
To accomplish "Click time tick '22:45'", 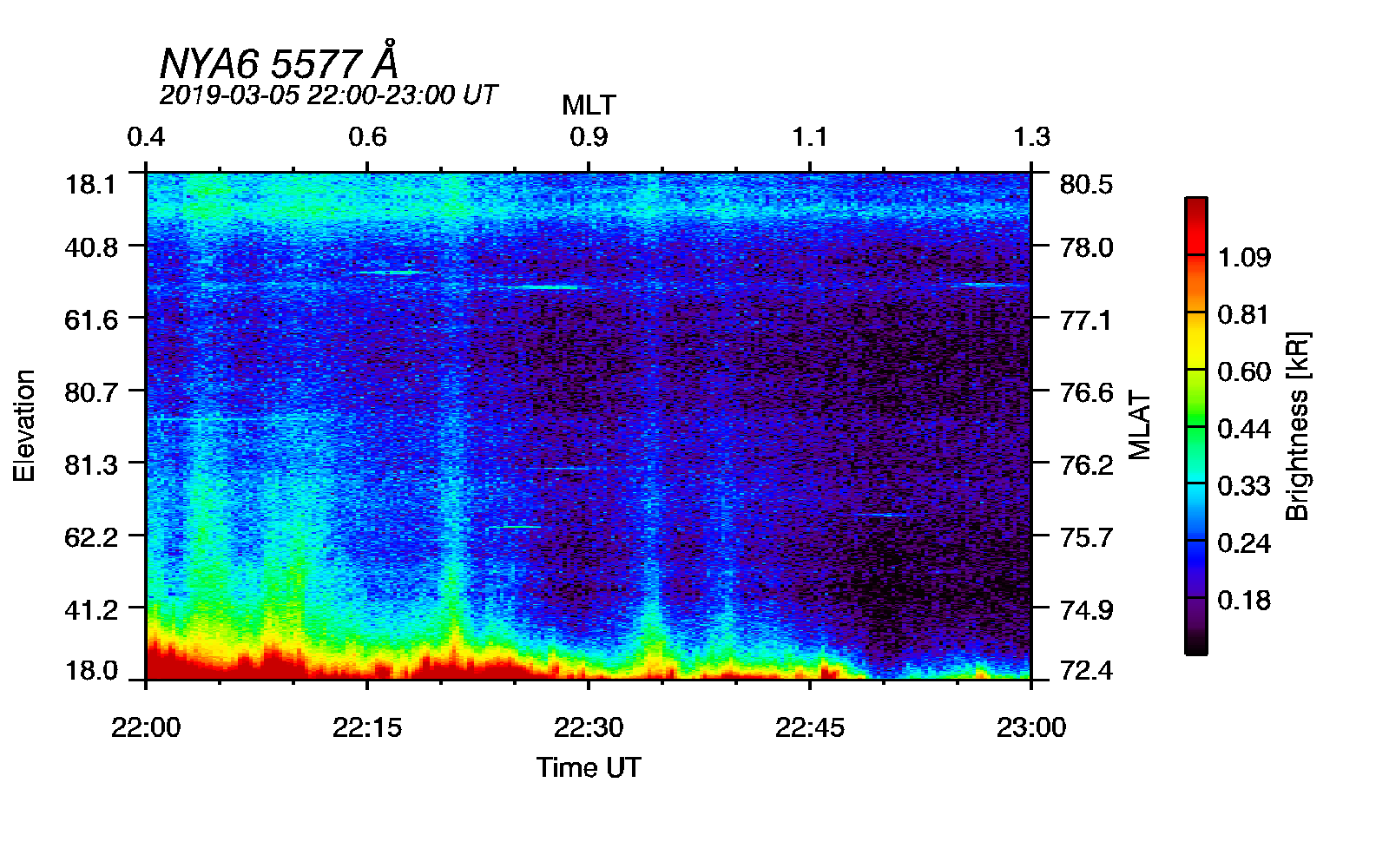I will [810, 727].
